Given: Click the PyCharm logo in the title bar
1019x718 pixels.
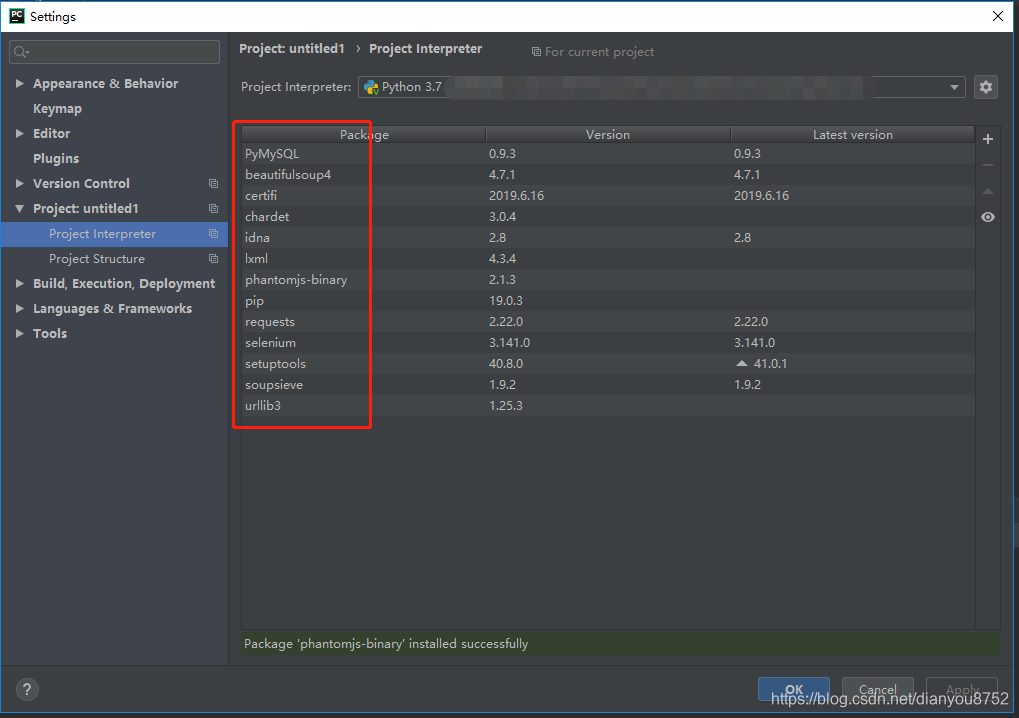Looking at the screenshot, I should click(x=16, y=16).
